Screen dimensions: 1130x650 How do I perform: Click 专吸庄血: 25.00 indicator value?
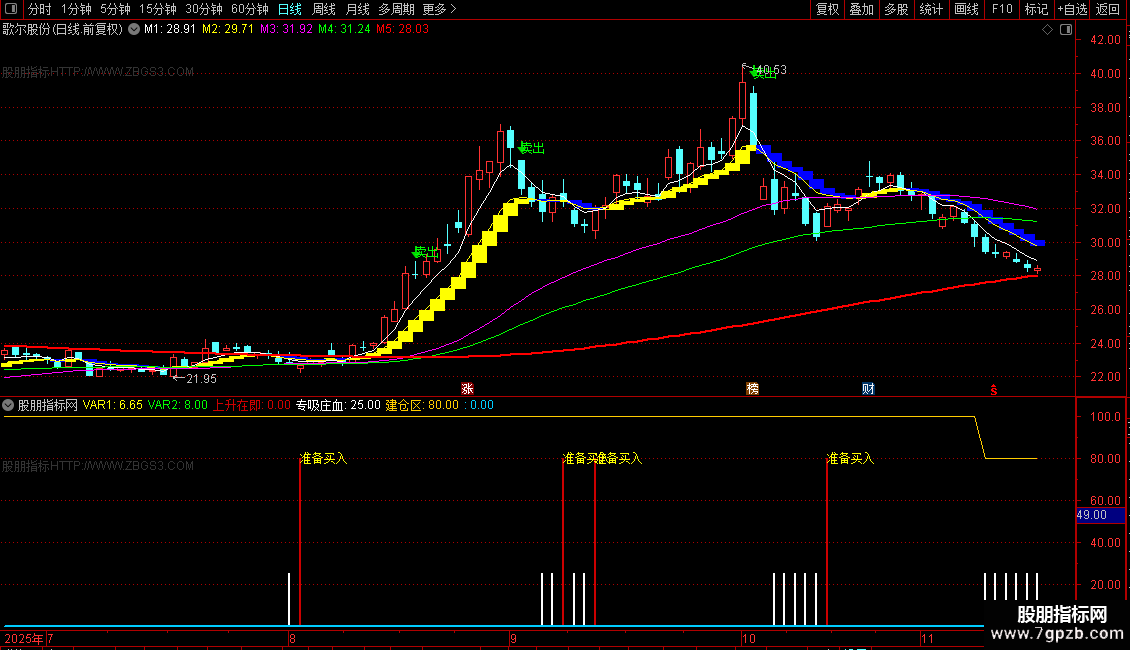pos(338,405)
